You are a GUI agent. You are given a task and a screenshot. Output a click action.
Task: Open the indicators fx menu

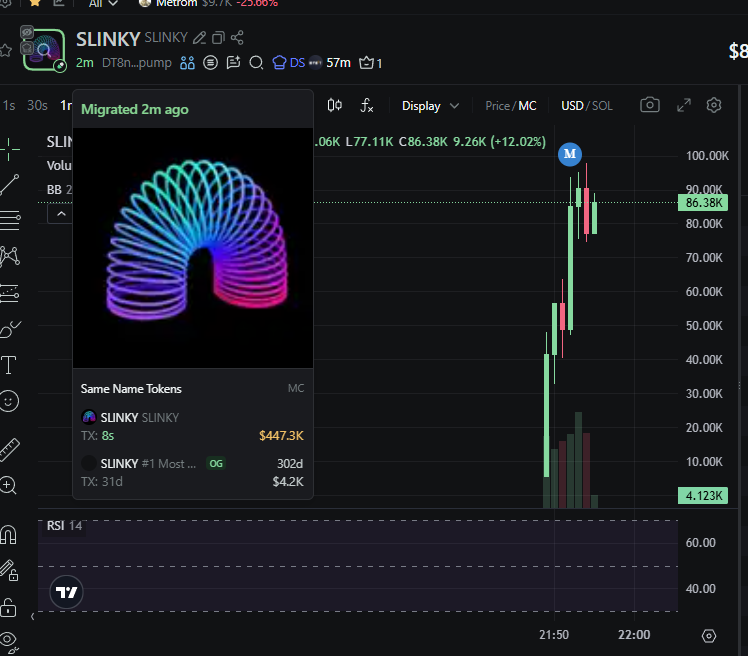pyautogui.click(x=367, y=106)
